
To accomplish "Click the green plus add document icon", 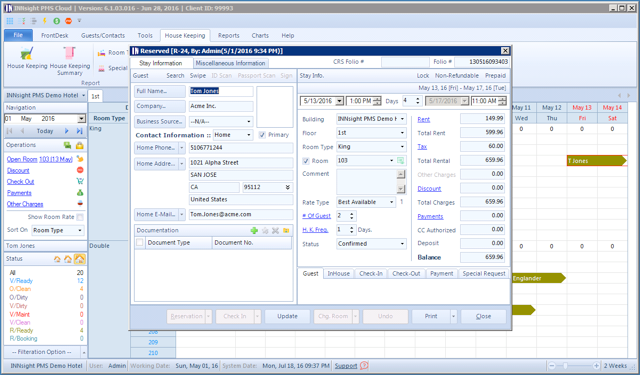I will tap(254, 231).
